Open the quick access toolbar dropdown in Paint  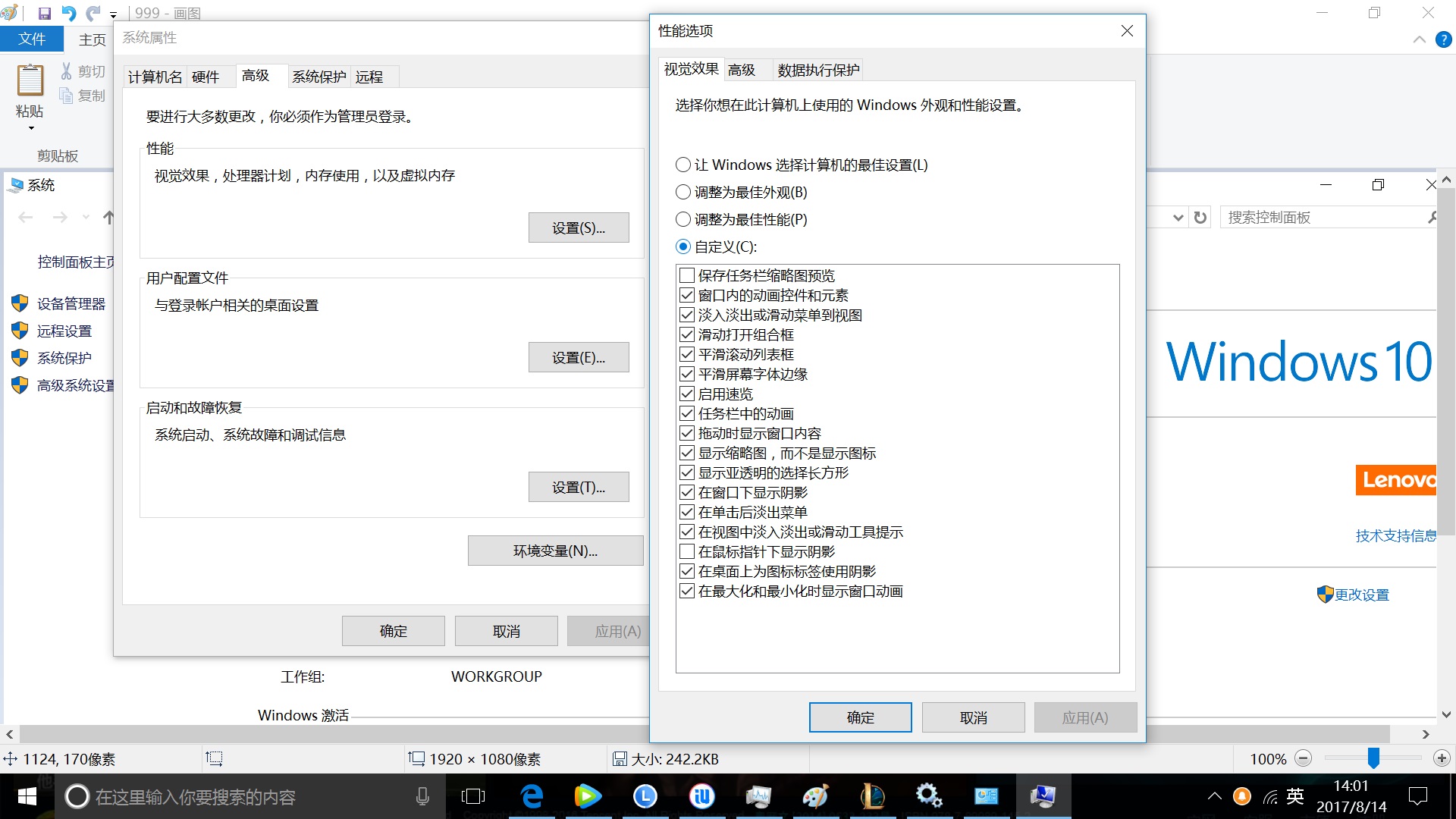coord(114,14)
